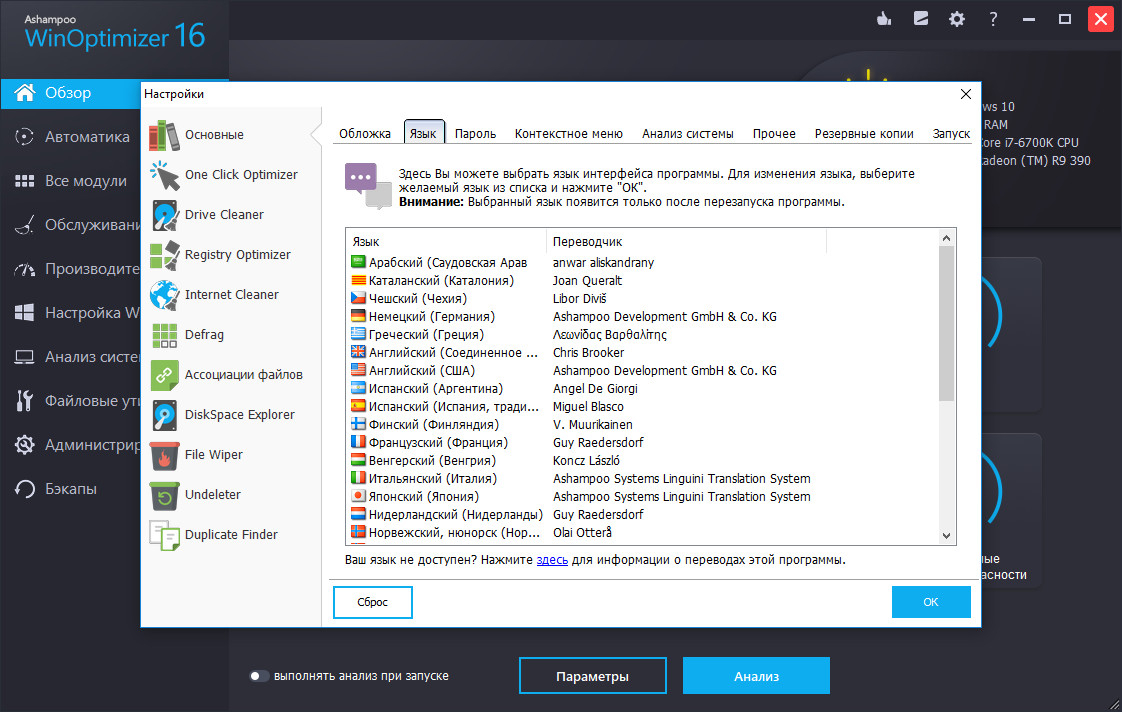
Task: Select the One Click Optimizer icon
Action: 164,175
